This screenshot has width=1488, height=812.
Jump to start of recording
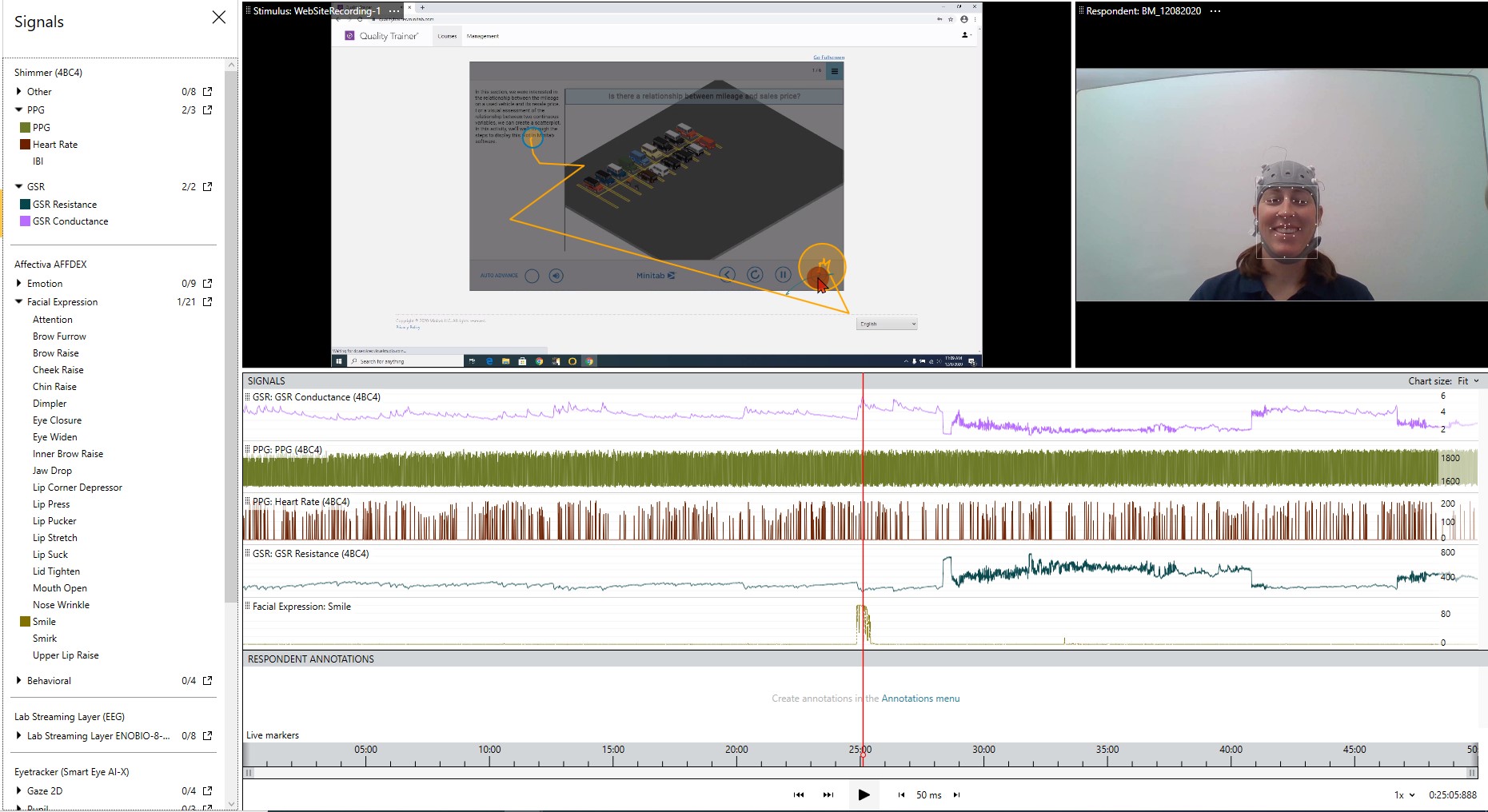(x=798, y=794)
